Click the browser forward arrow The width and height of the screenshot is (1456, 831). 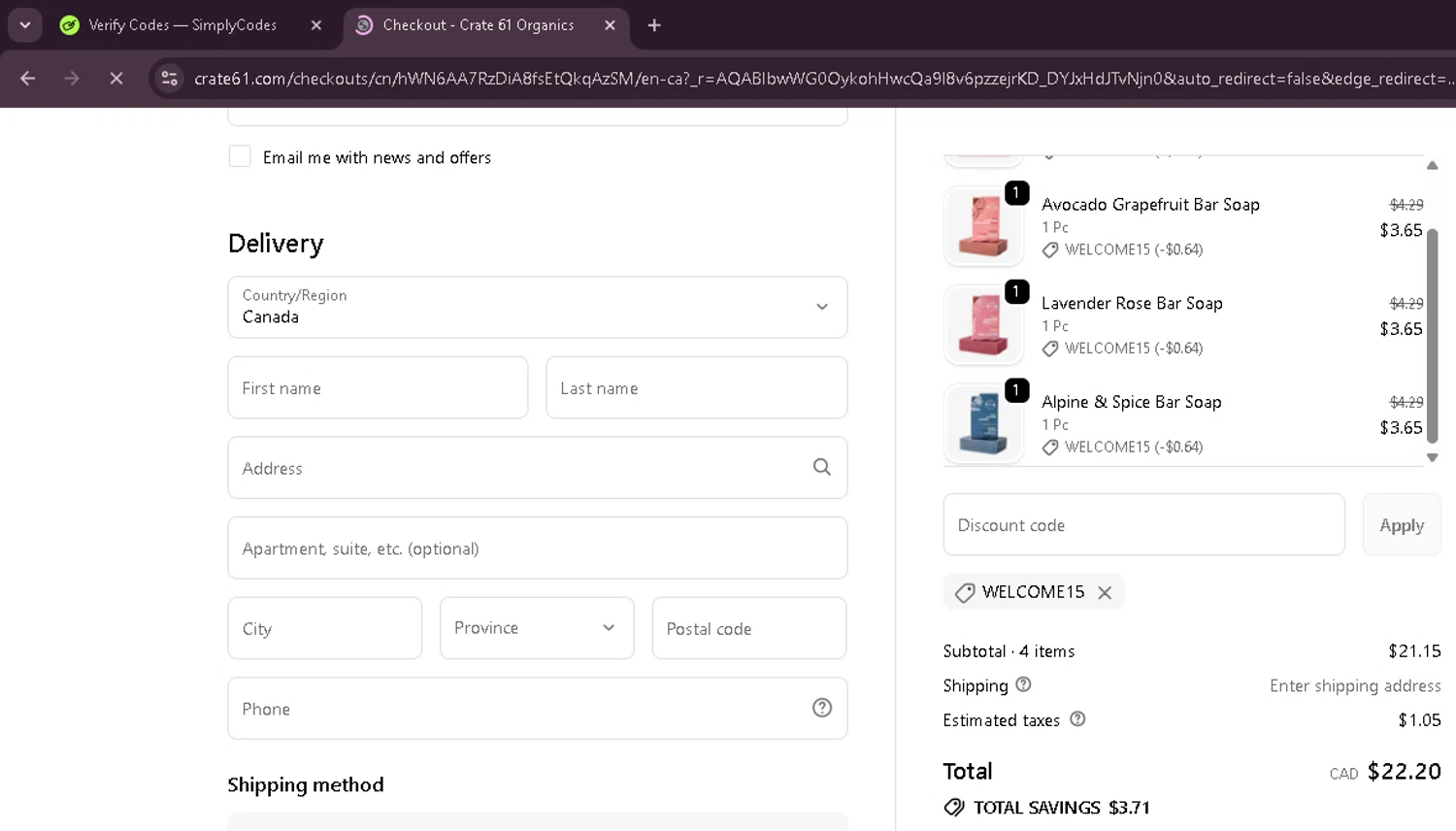coord(72,79)
